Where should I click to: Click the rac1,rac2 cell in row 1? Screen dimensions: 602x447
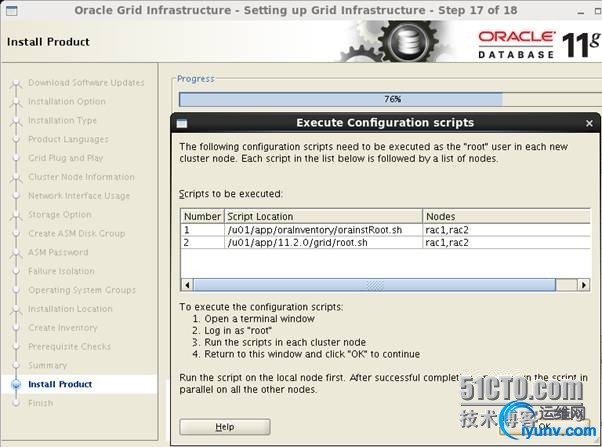pyautogui.click(x=506, y=230)
